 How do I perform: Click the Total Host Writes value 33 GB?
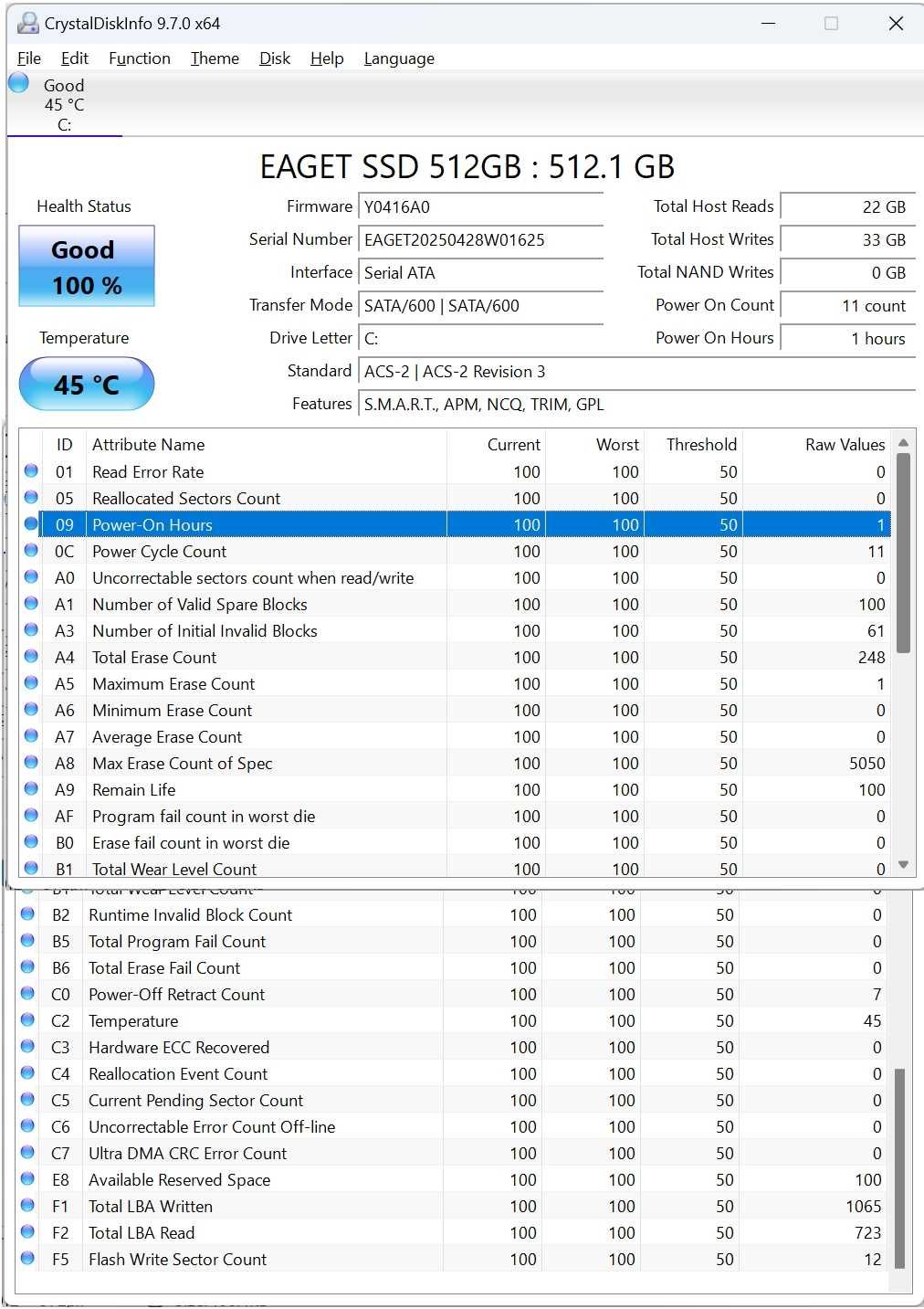point(848,239)
